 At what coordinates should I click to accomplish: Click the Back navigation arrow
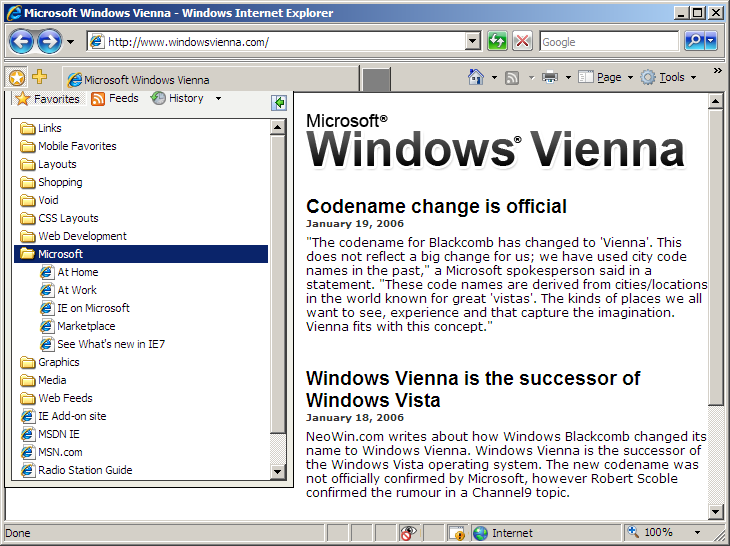tap(21, 42)
